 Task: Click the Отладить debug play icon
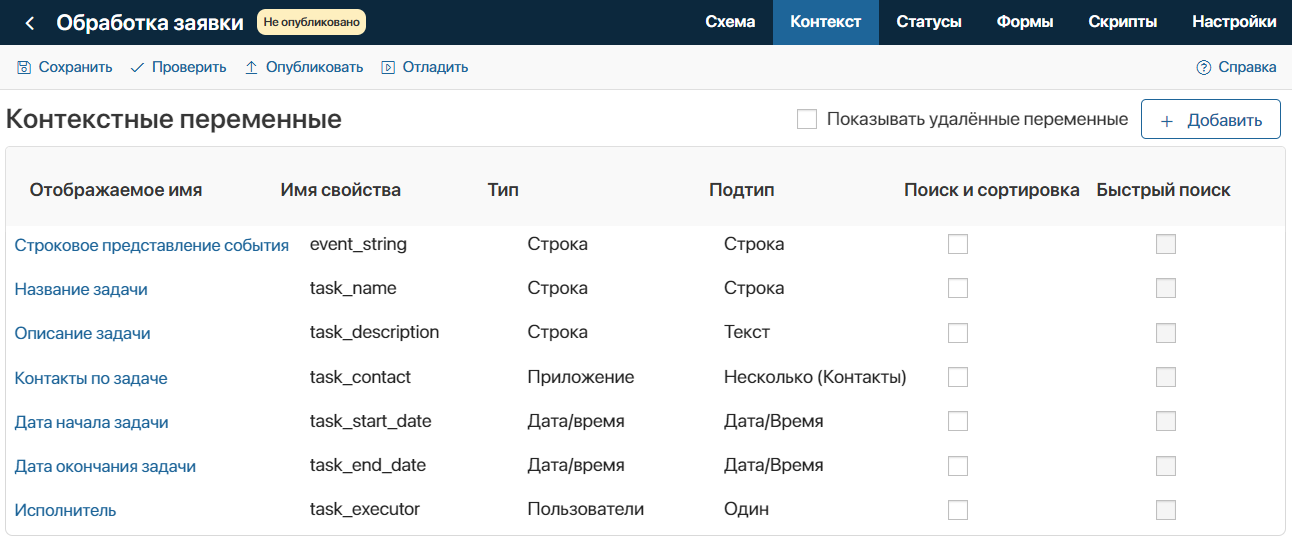point(388,67)
